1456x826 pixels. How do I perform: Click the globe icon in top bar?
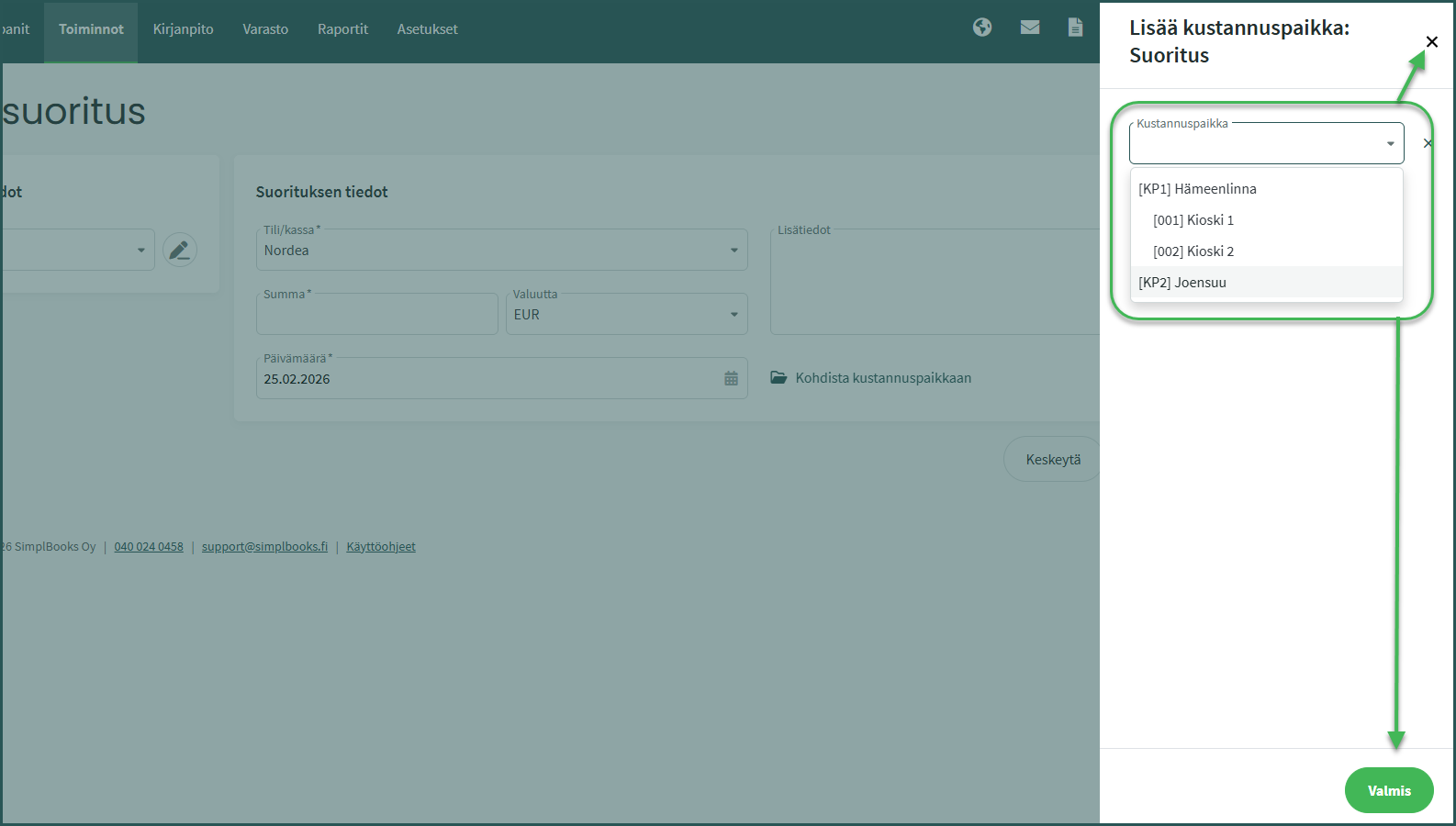pos(982,28)
